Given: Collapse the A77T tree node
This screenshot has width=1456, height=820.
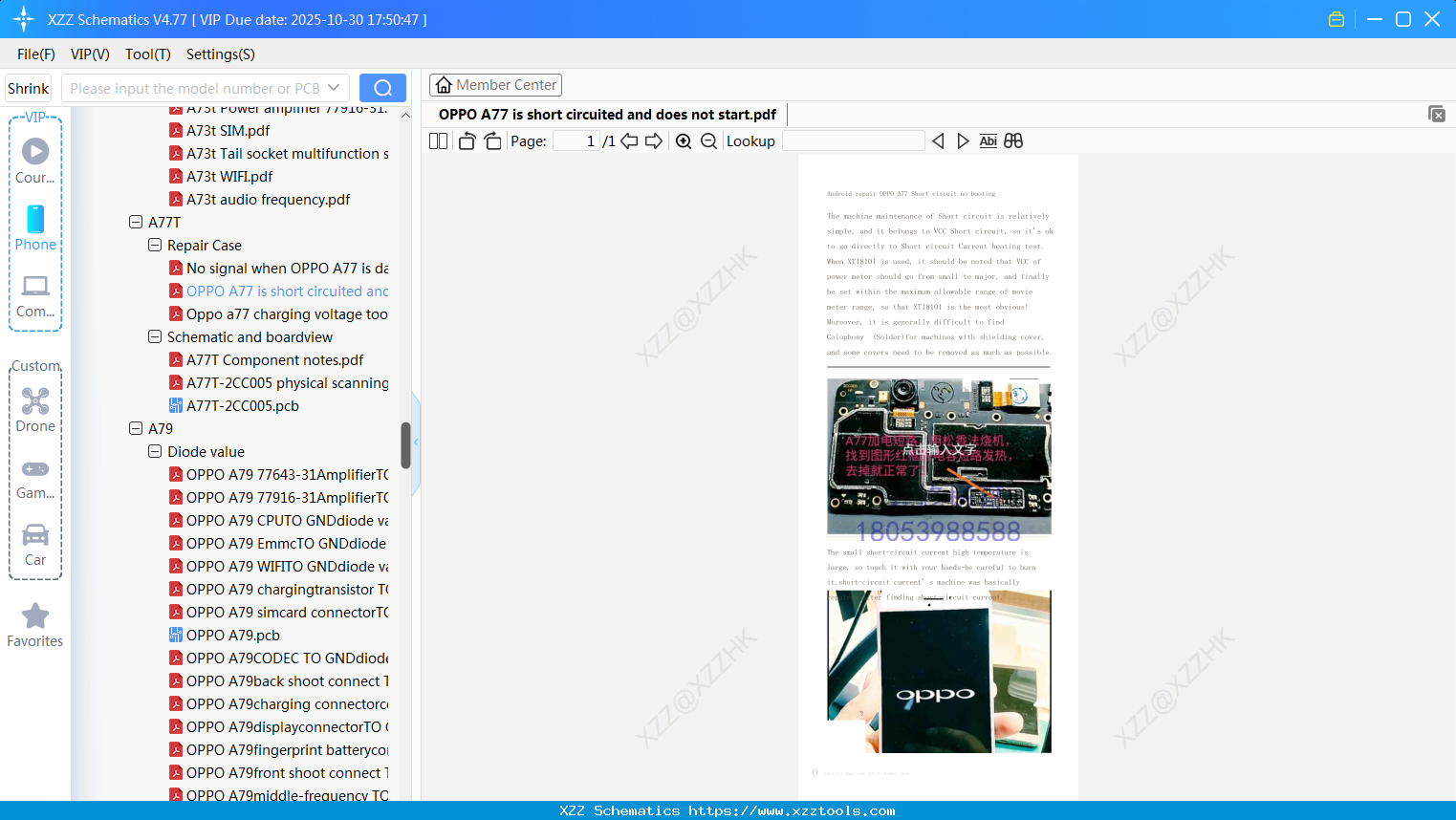Looking at the screenshot, I should click(x=136, y=223).
